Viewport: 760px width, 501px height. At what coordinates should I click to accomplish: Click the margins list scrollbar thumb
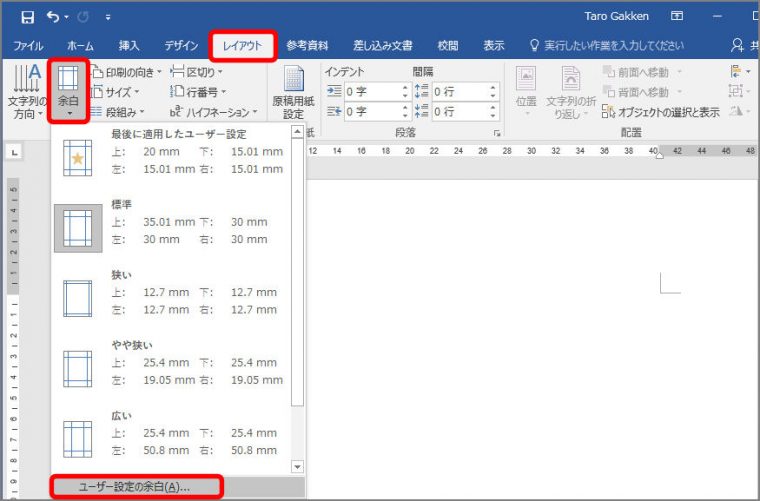pos(297,271)
